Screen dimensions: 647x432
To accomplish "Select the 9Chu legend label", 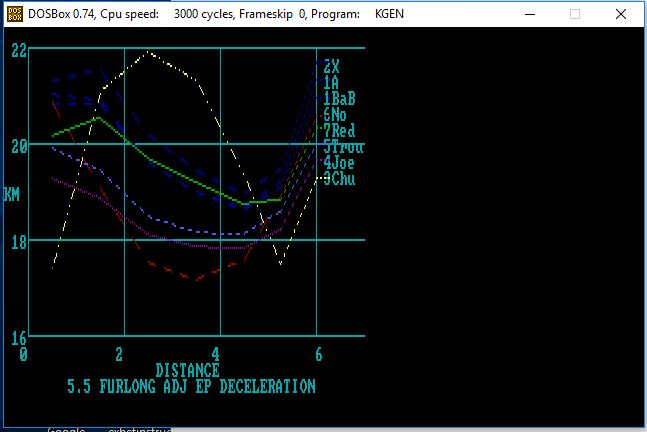I will [x=339, y=179].
